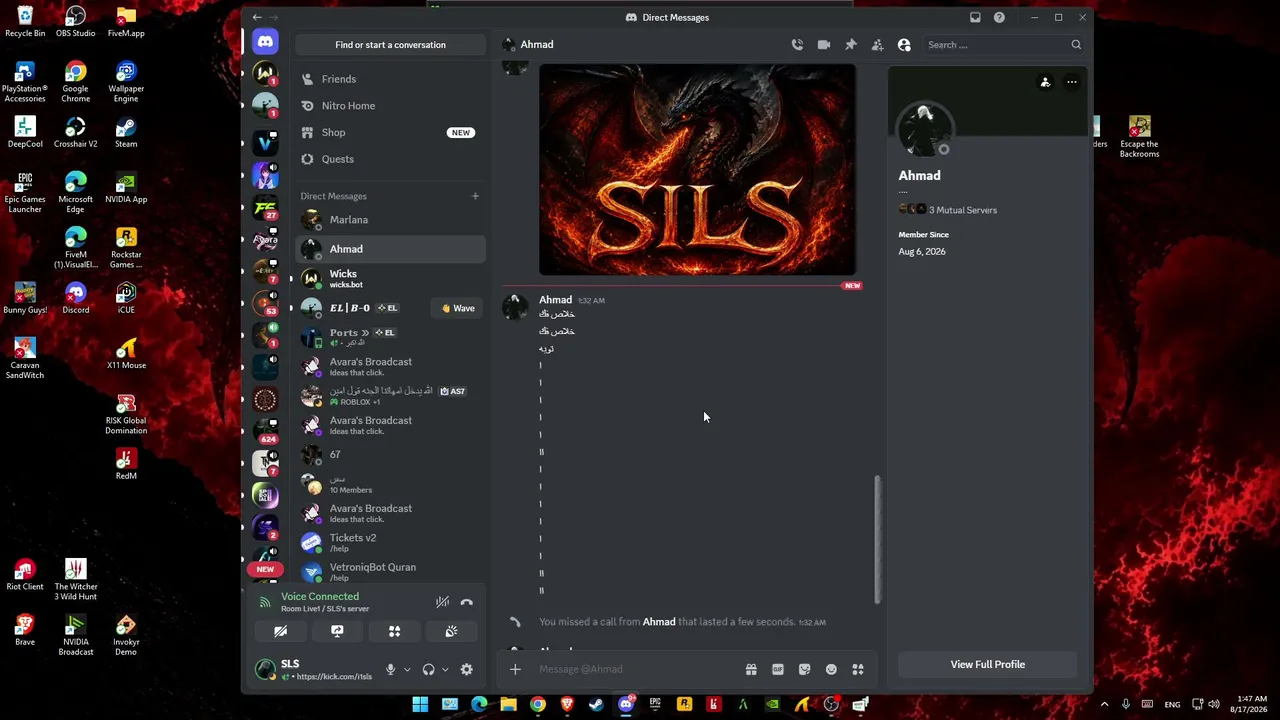1280x720 pixels.
Task: Open the Ports conversation
Action: 390,337
